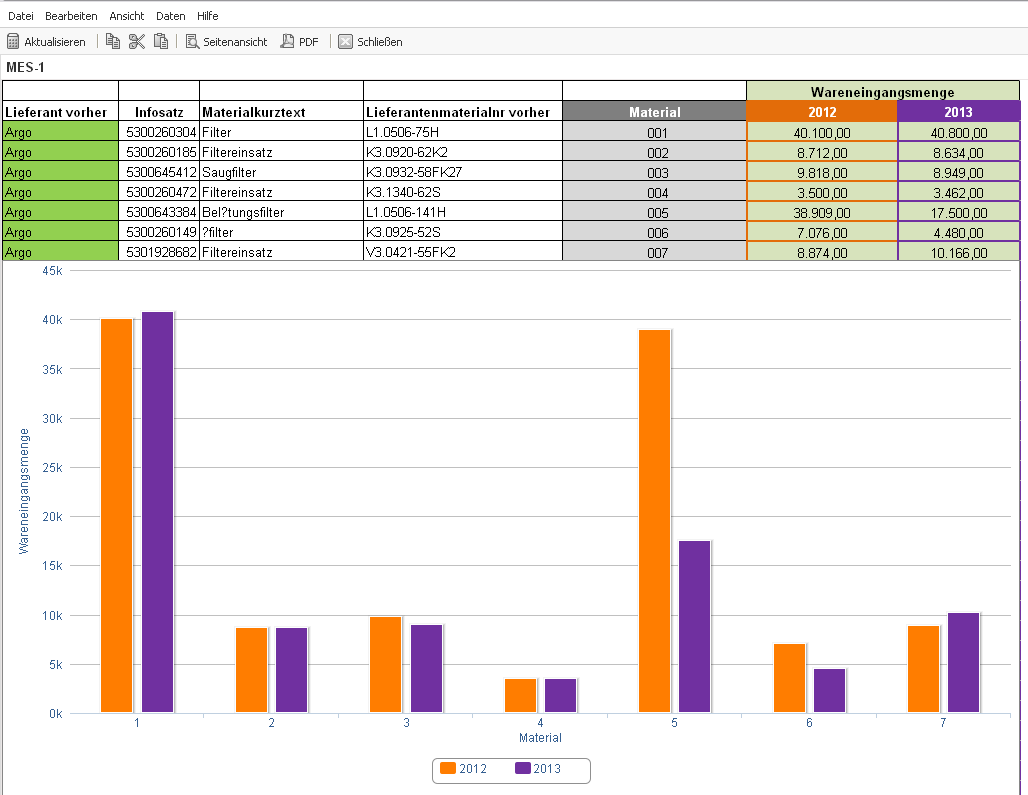Click supplier number K3.1340-62S

tap(403, 192)
